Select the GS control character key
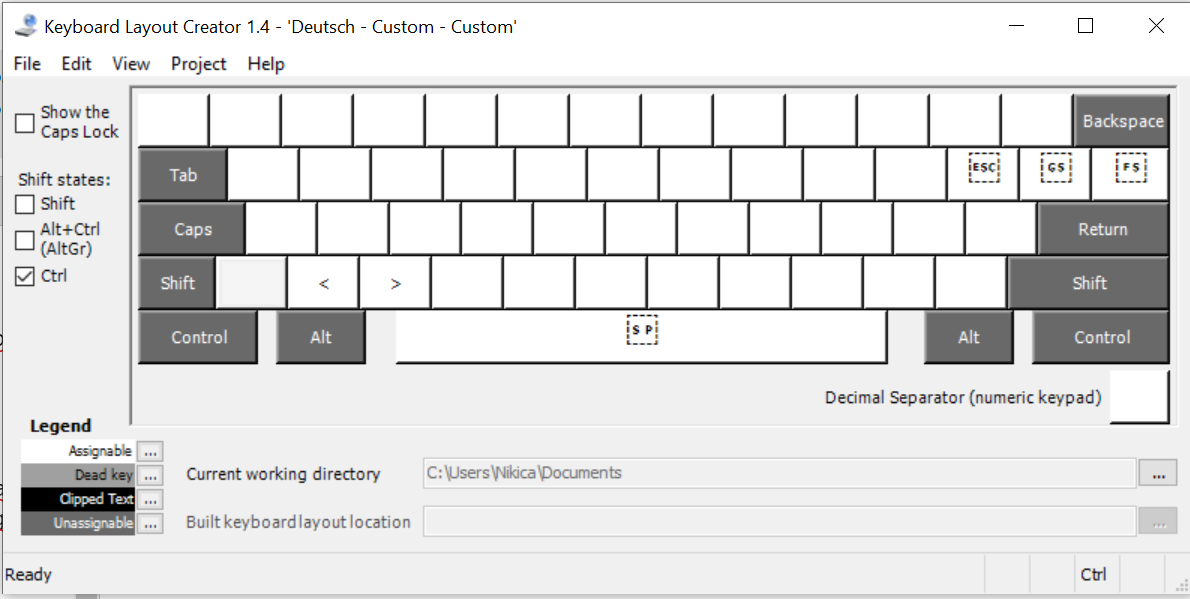 tap(1056, 168)
